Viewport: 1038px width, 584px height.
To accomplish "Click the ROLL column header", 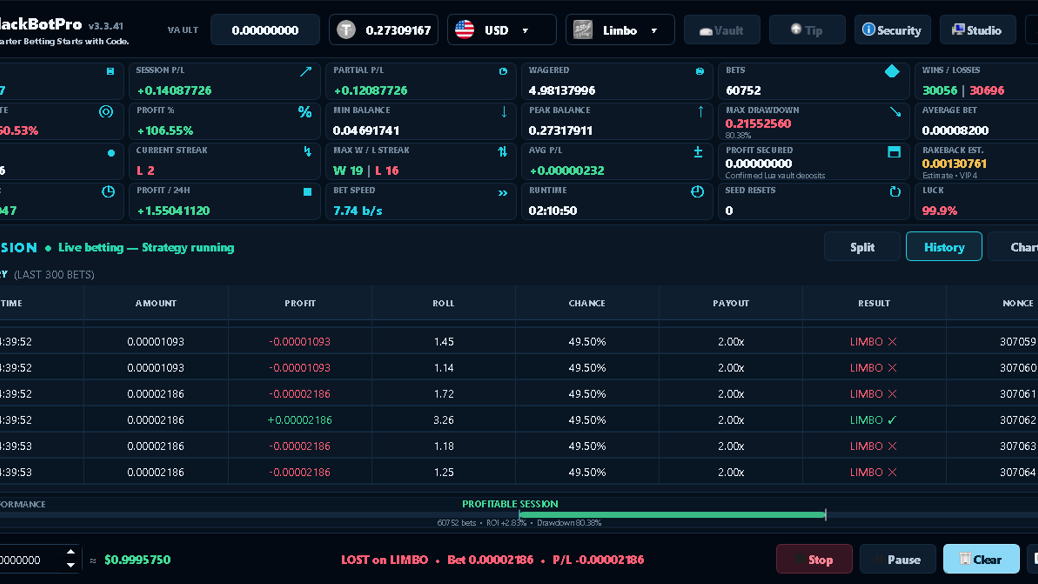I will click(x=444, y=303).
